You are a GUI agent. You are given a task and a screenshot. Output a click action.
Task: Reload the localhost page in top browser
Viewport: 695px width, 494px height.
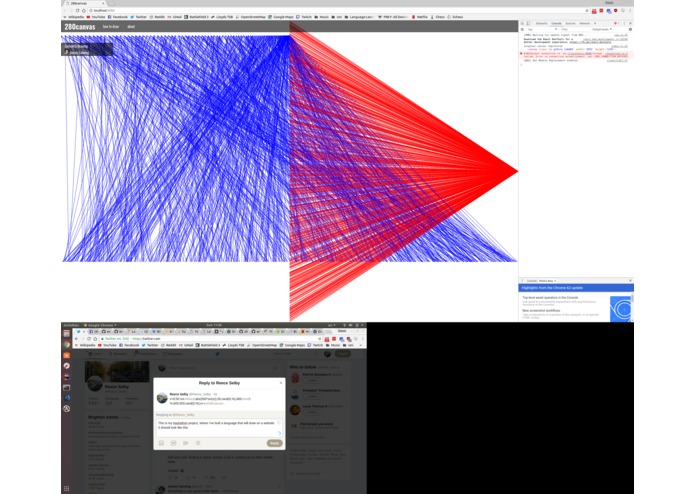(78, 10)
